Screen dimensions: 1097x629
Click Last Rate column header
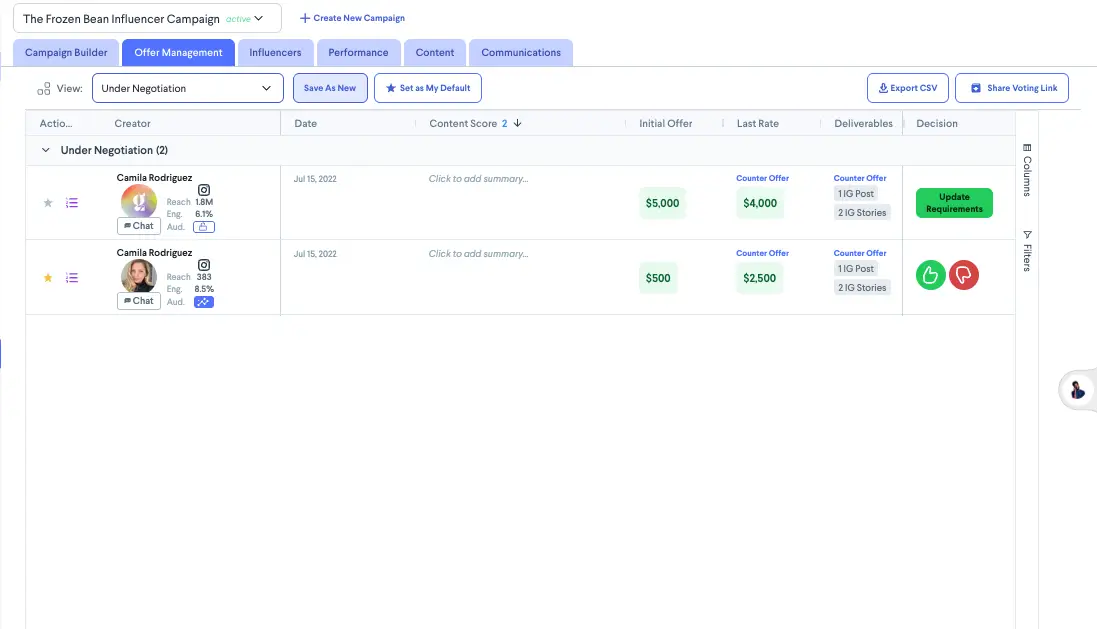pyautogui.click(x=758, y=123)
